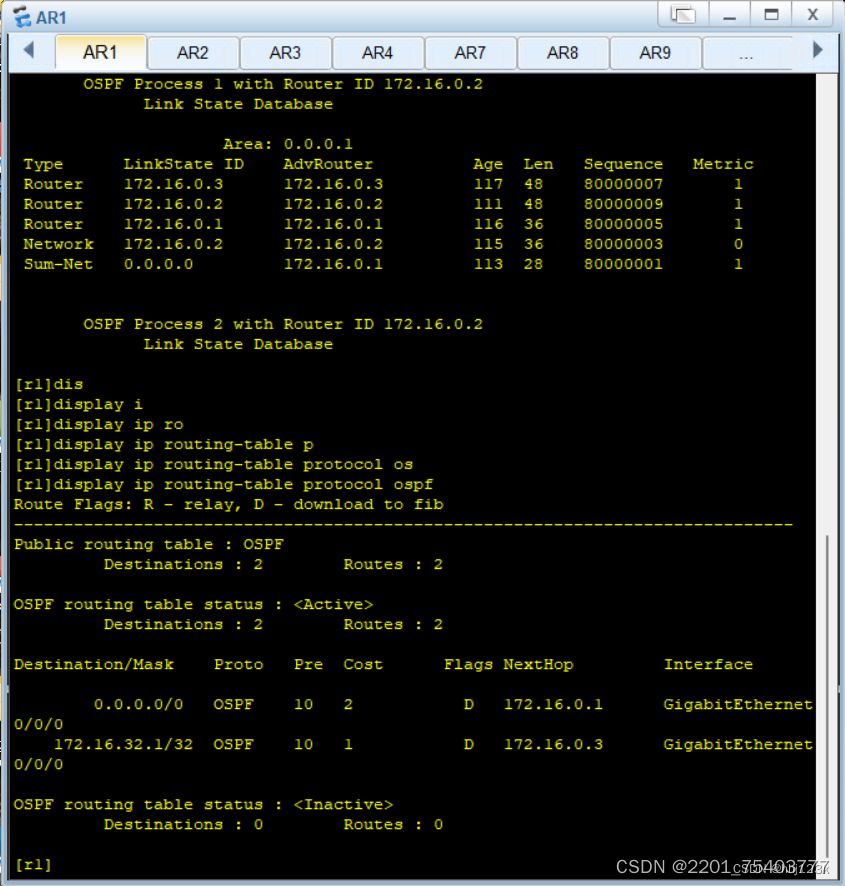
Task: Open the AR9 console tab
Action: (655, 53)
